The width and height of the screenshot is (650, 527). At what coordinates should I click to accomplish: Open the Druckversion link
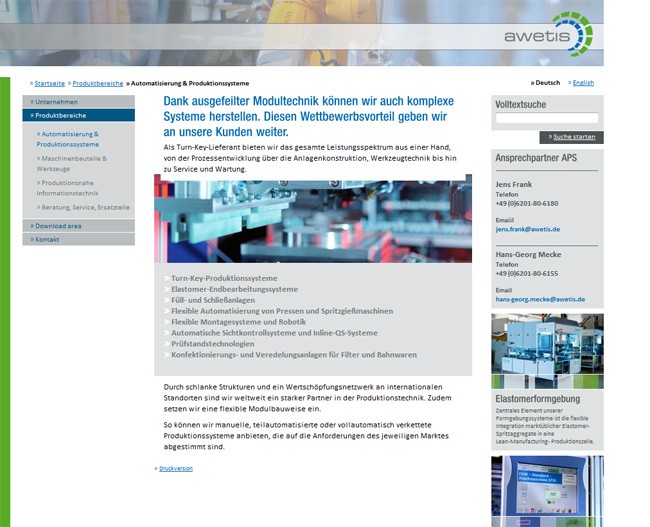175,468
